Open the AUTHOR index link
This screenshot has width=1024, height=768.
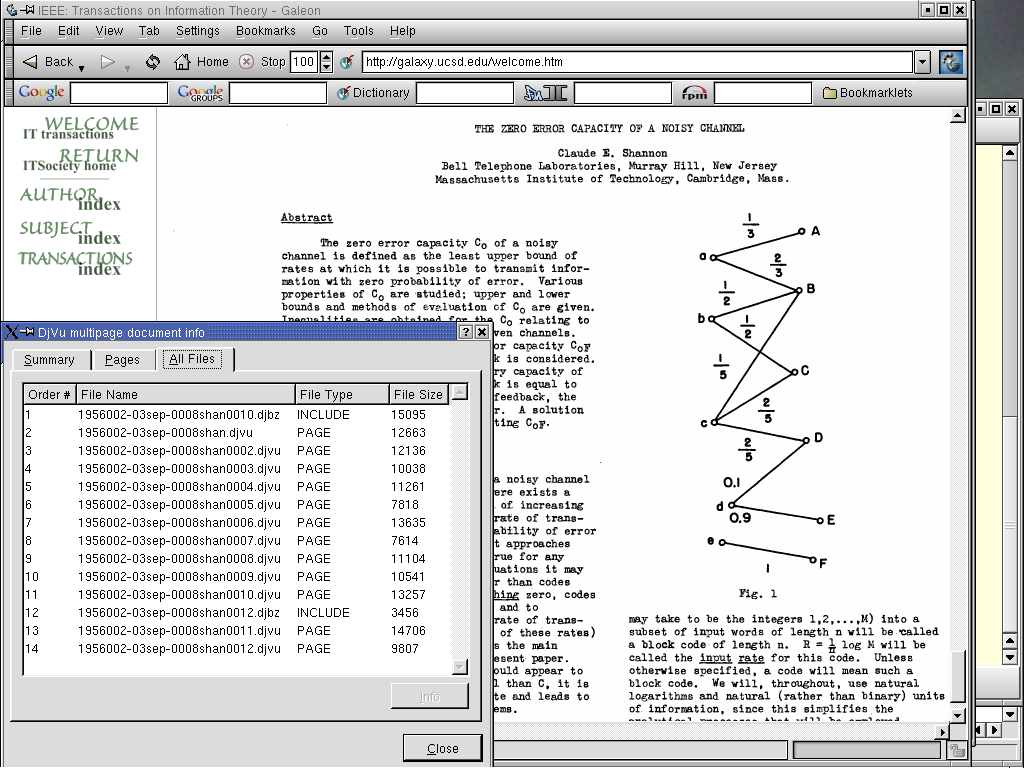(x=71, y=199)
